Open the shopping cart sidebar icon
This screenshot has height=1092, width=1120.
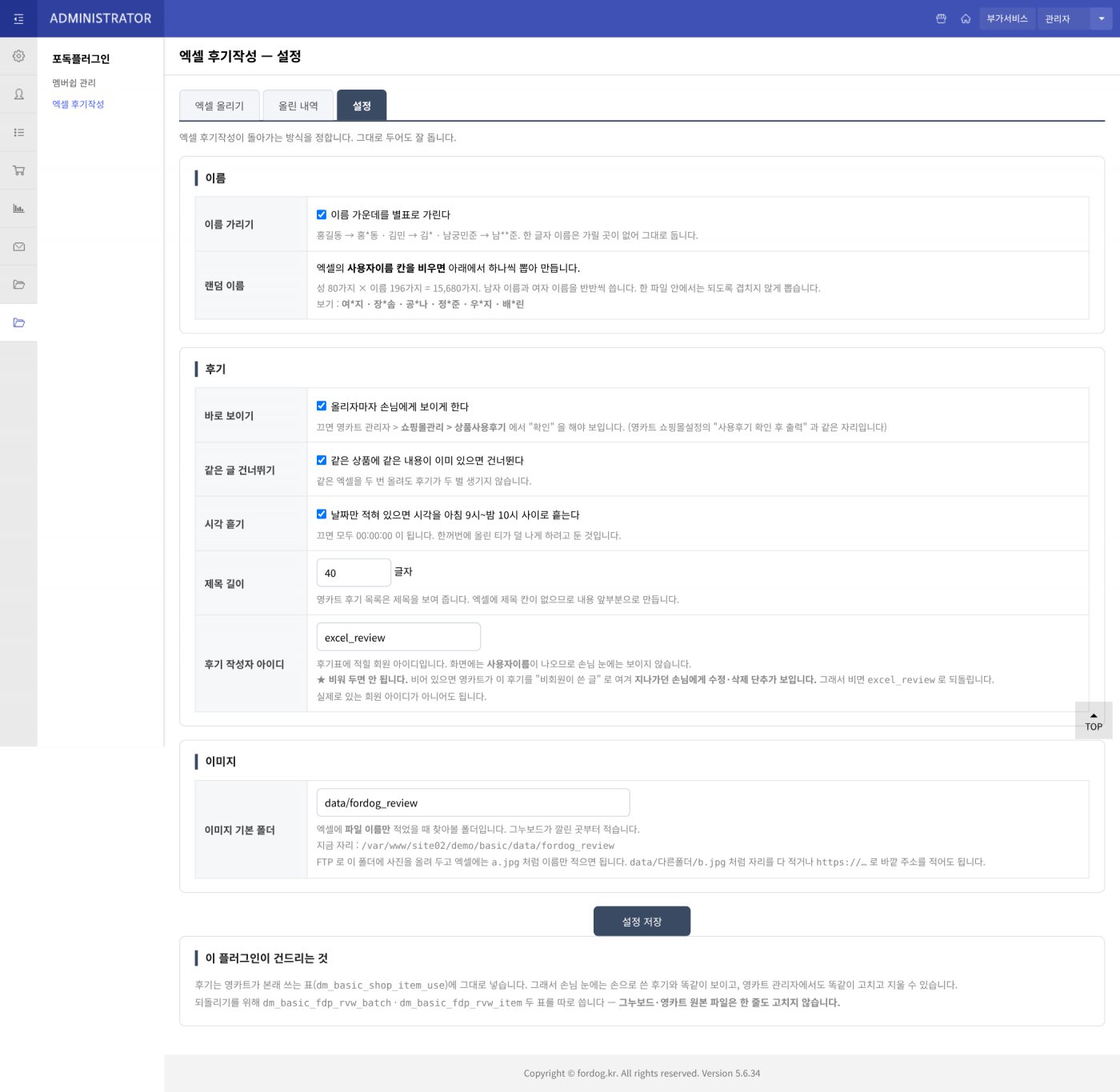[x=18, y=170]
